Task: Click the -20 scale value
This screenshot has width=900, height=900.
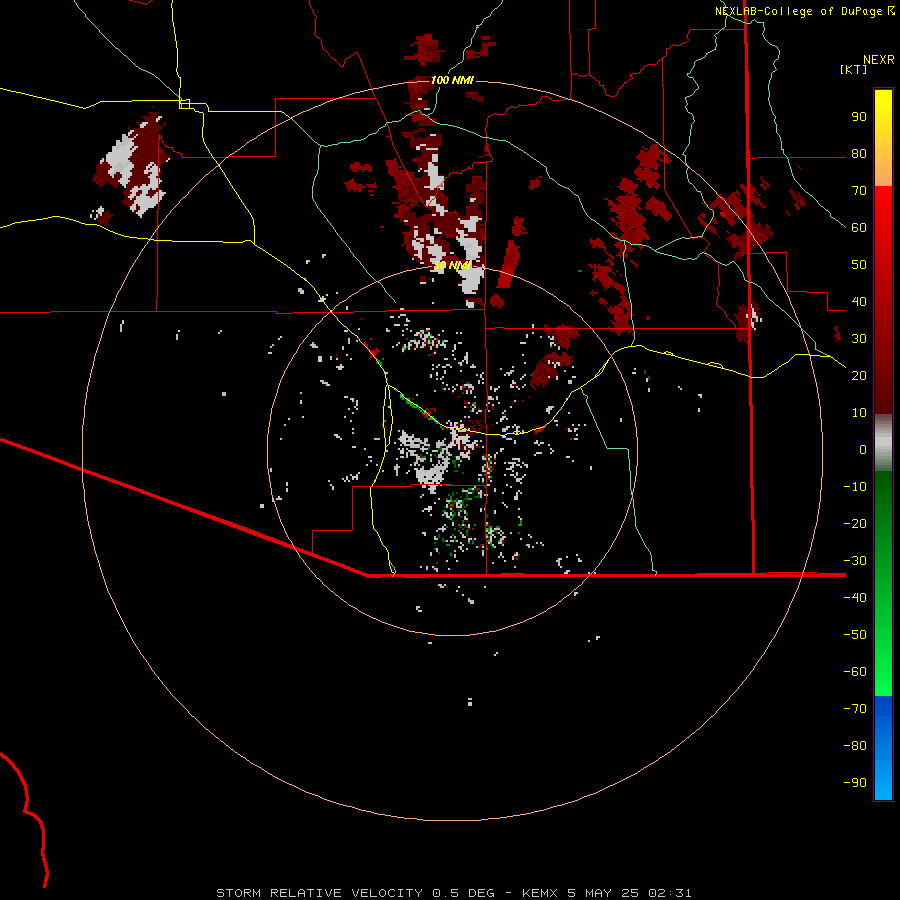Action: click(x=855, y=523)
